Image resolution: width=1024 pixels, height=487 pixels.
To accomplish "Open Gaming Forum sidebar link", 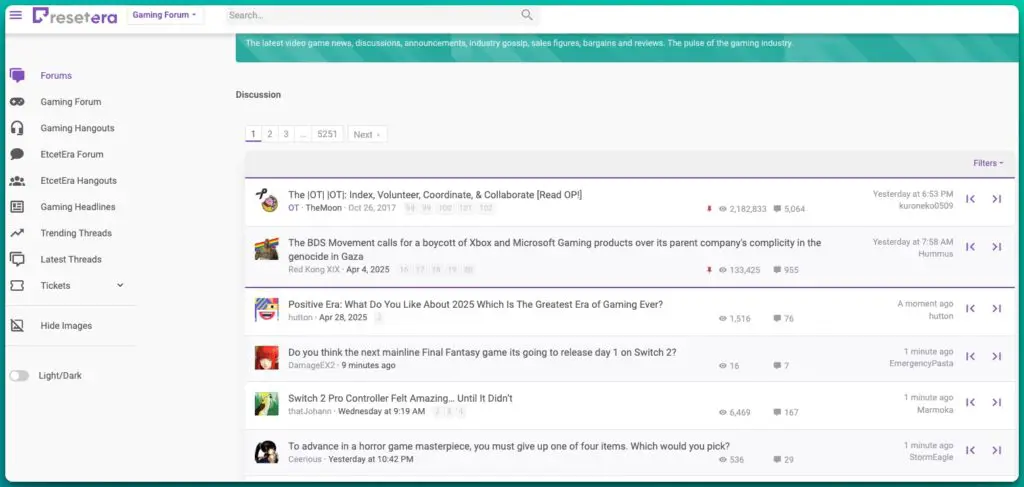I will [71, 102].
